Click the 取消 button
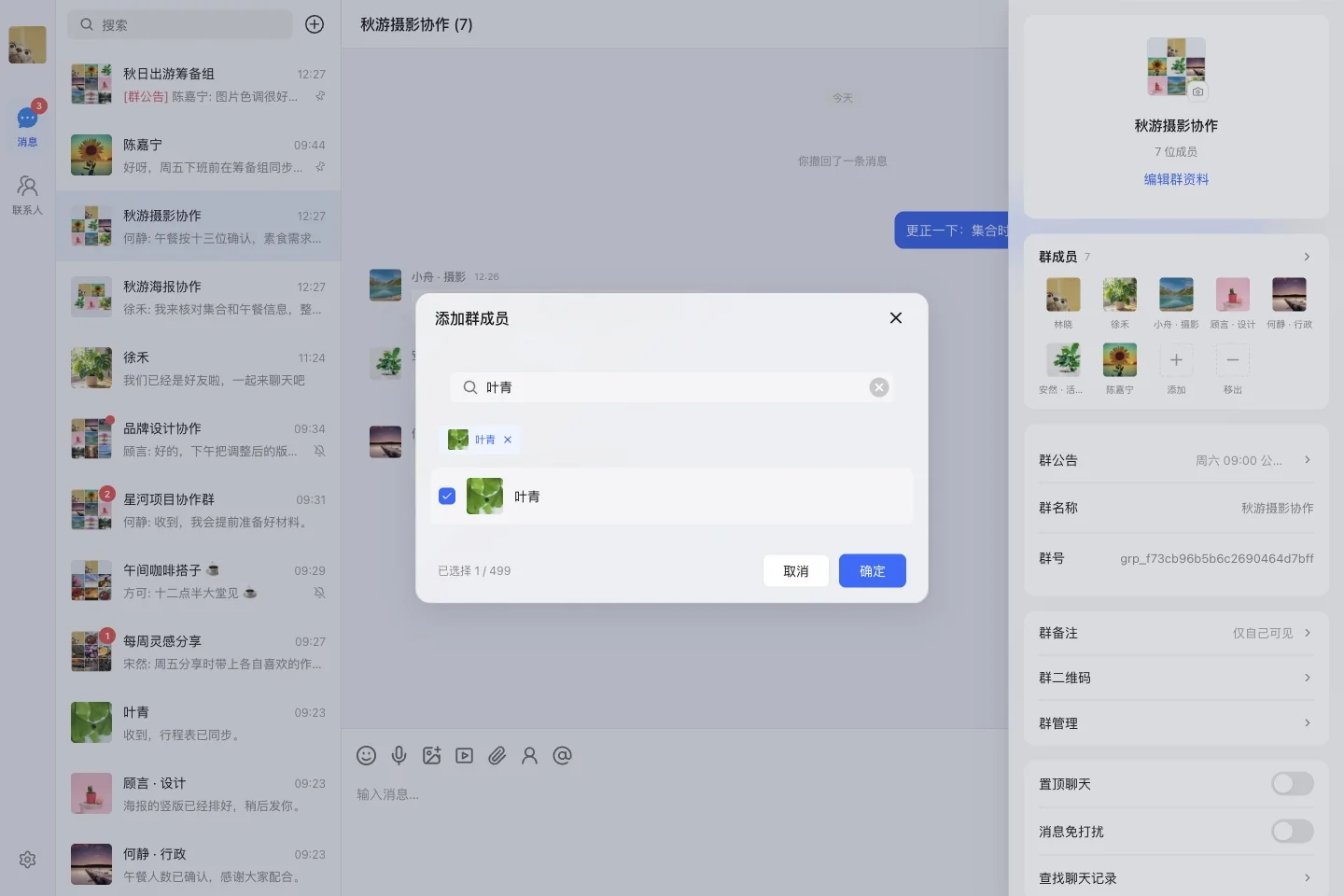This screenshot has width=1344, height=896. [796, 571]
